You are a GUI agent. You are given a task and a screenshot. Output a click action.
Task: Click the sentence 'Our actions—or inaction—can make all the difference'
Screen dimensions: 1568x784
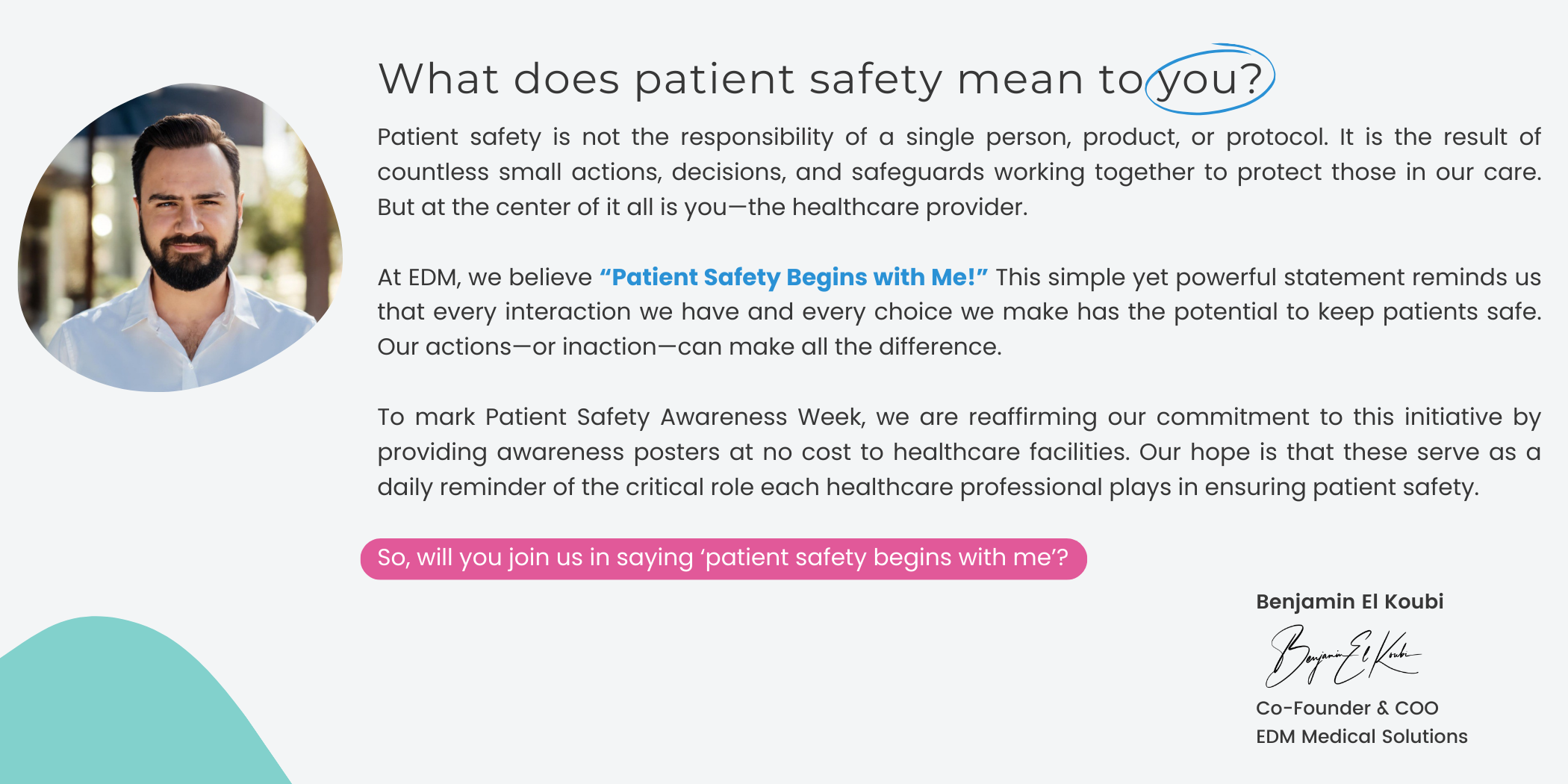tap(688, 347)
